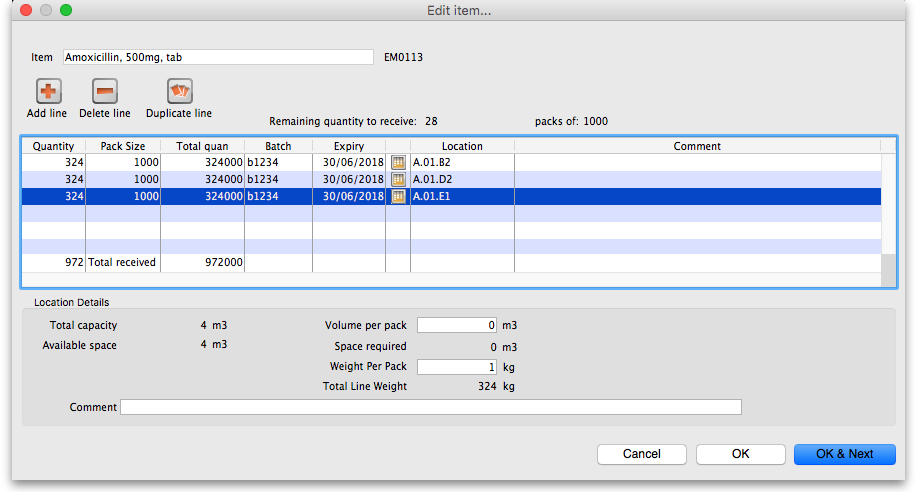The image size is (917, 492).
Task: Click the Location column header
Action: pyautogui.click(x=462, y=146)
